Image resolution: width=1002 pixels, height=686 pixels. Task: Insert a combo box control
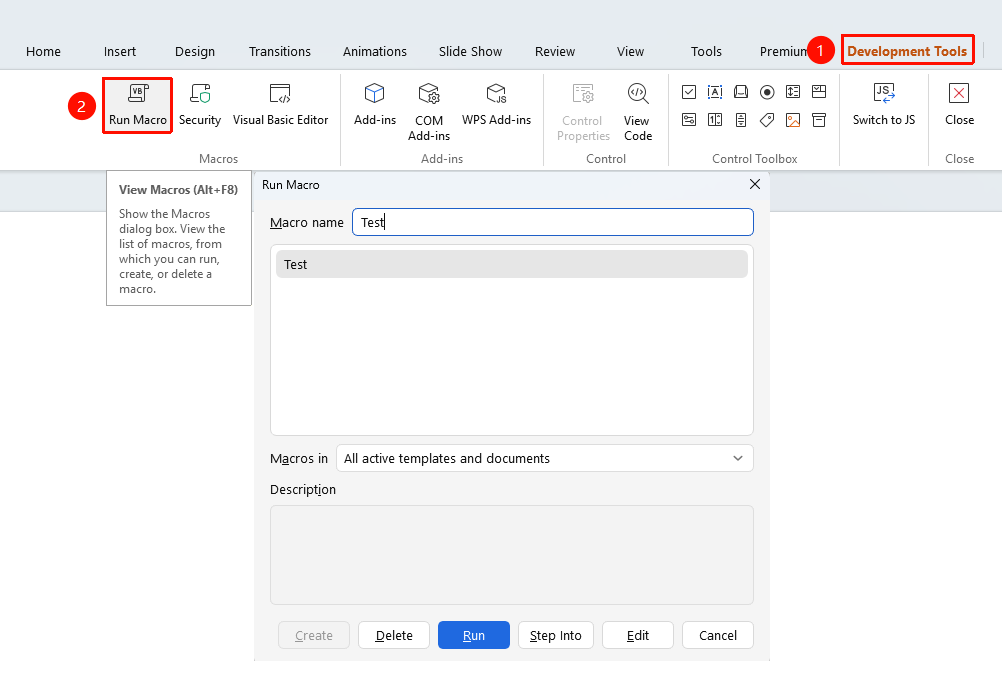tap(819, 92)
